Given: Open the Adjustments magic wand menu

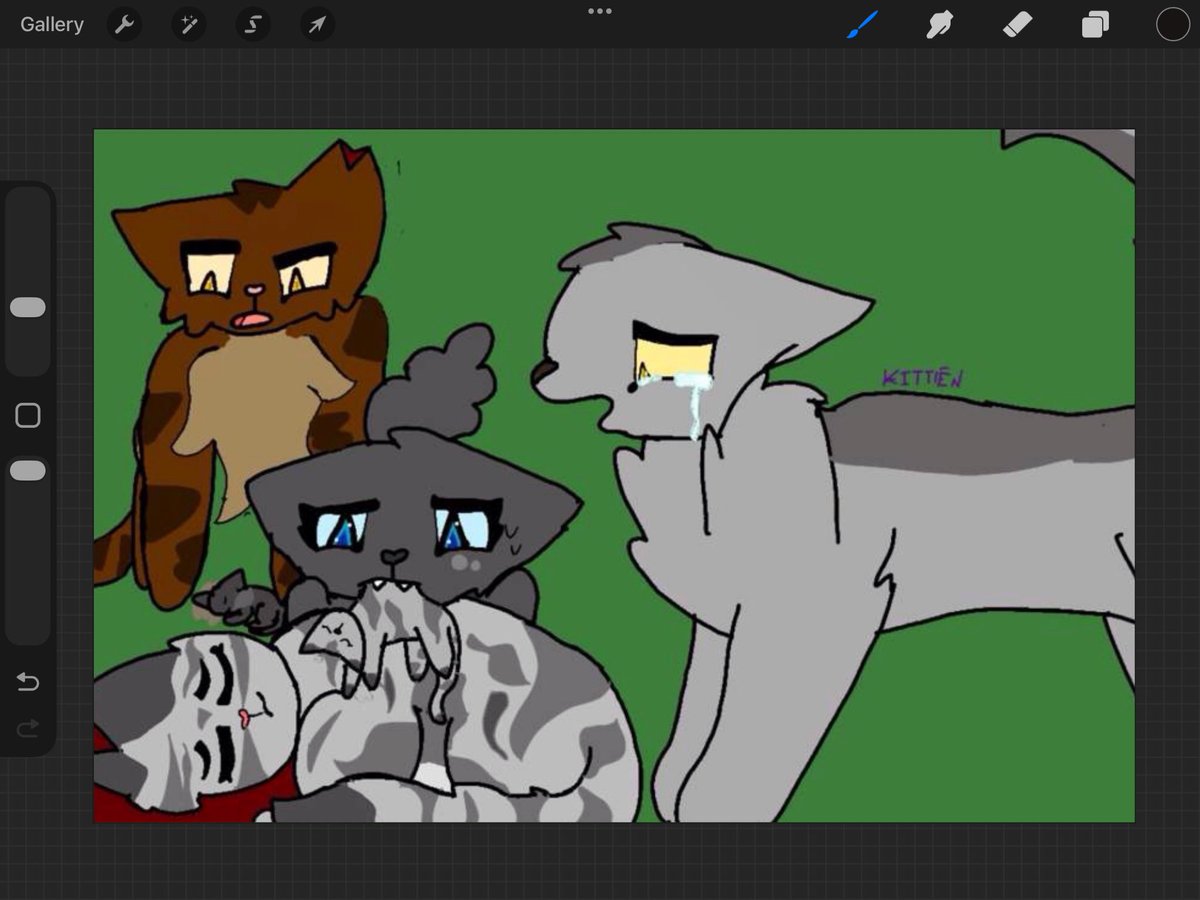Looking at the screenshot, I should click(188, 25).
